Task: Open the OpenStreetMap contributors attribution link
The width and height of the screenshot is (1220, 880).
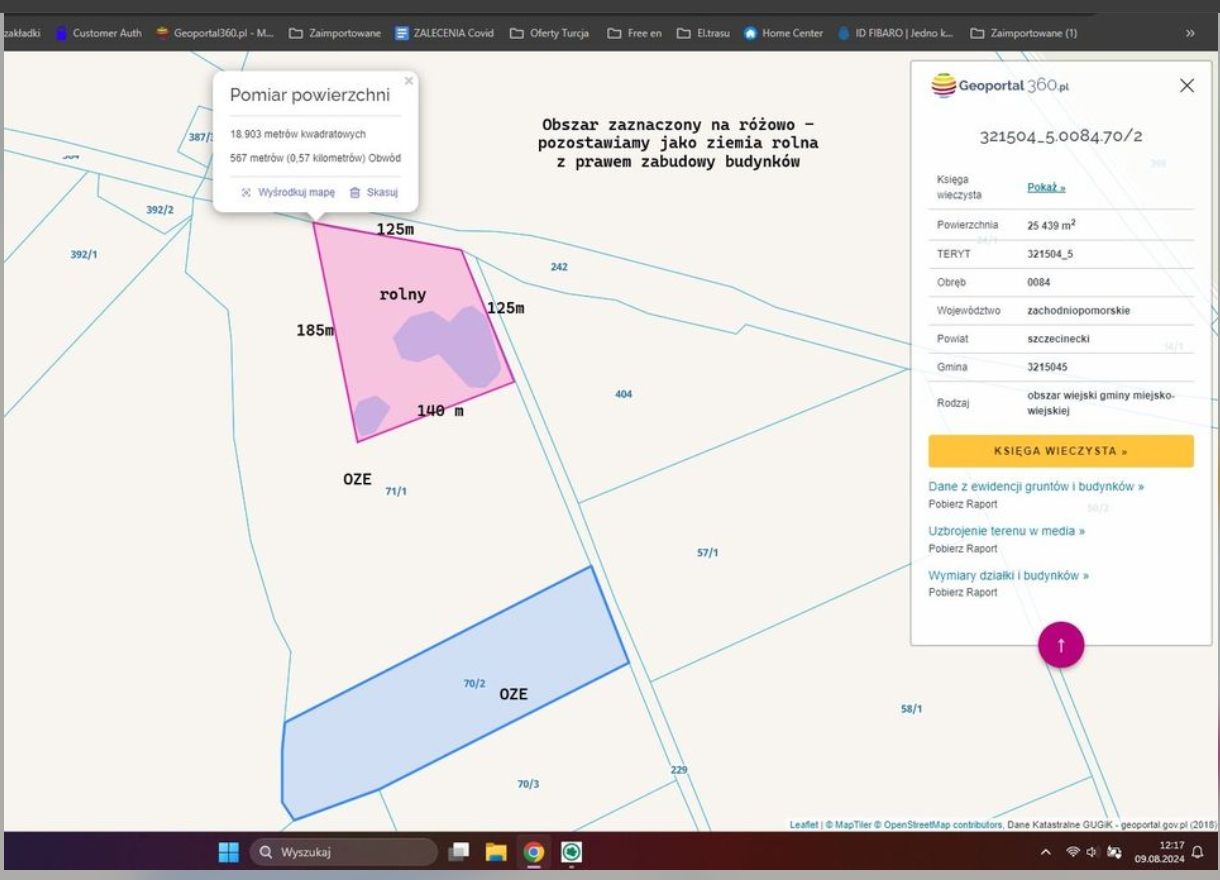Action: click(x=943, y=824)
